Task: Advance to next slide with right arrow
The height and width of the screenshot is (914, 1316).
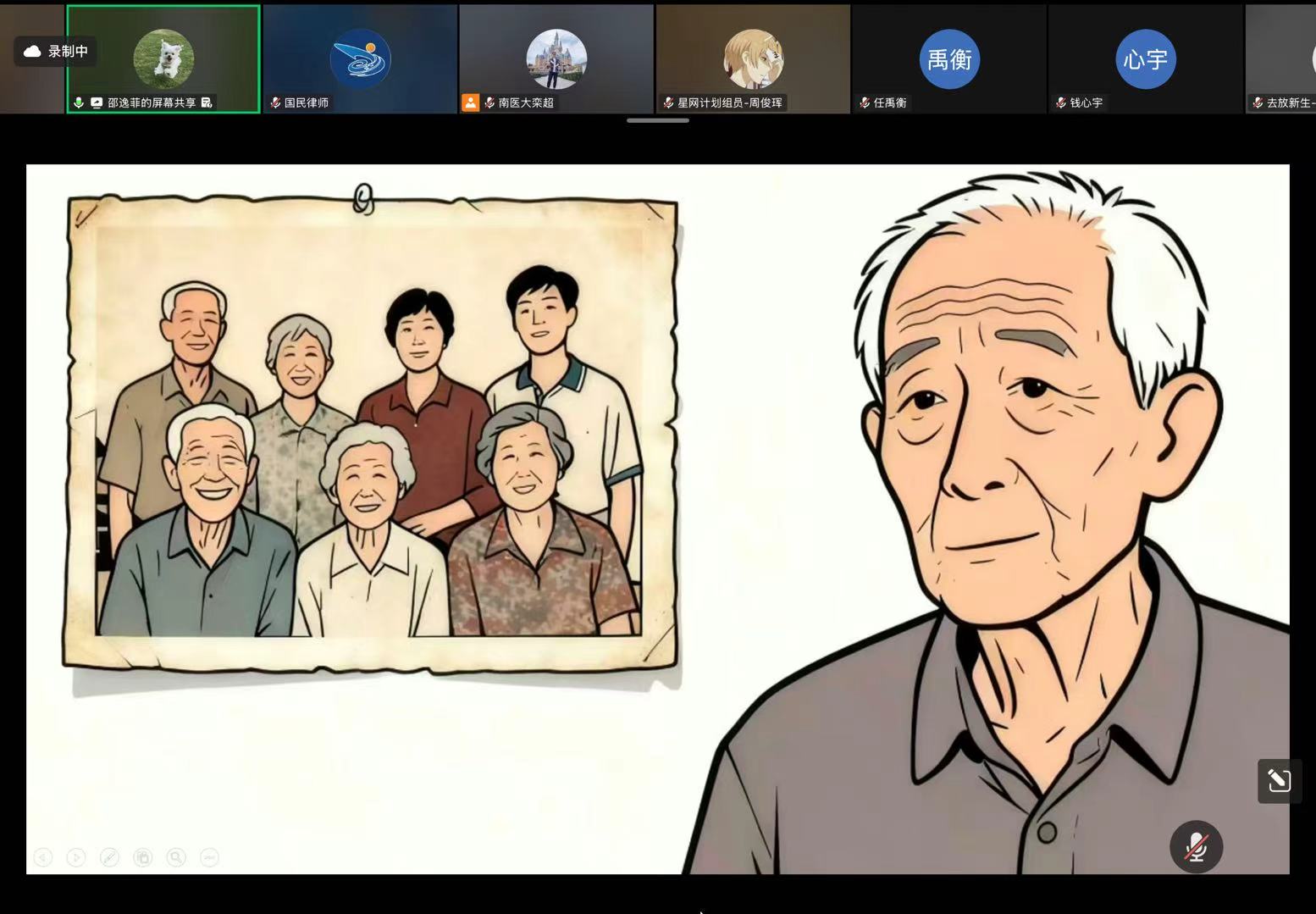Action: click(x=76, y=857)
